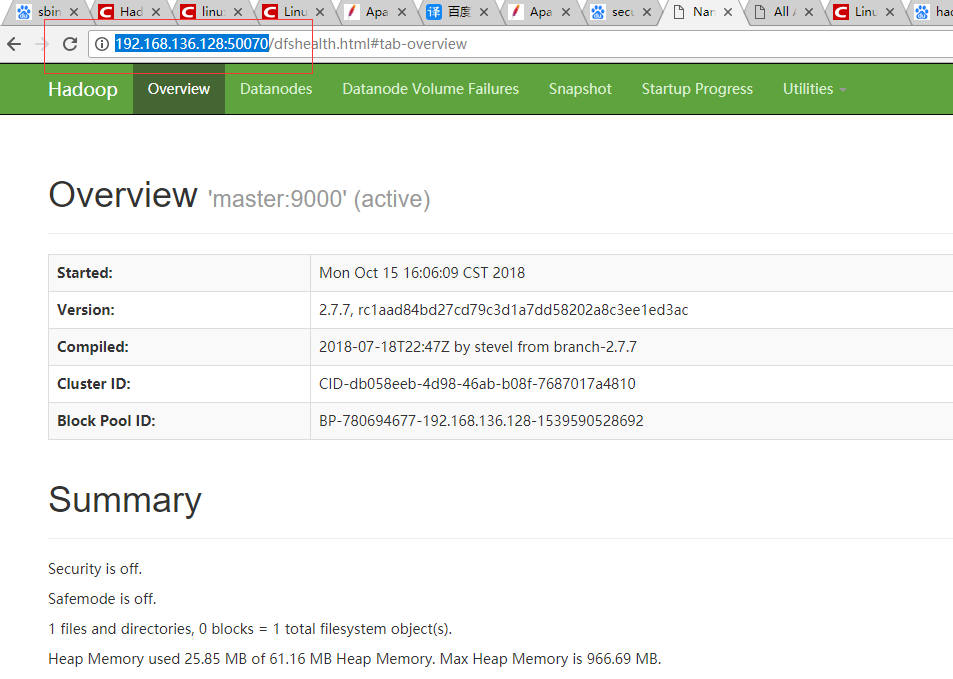Image resolution: width=953 pixels, height=679 pixels.
Task: Open the Overview navigation tab
Action: 179,89
